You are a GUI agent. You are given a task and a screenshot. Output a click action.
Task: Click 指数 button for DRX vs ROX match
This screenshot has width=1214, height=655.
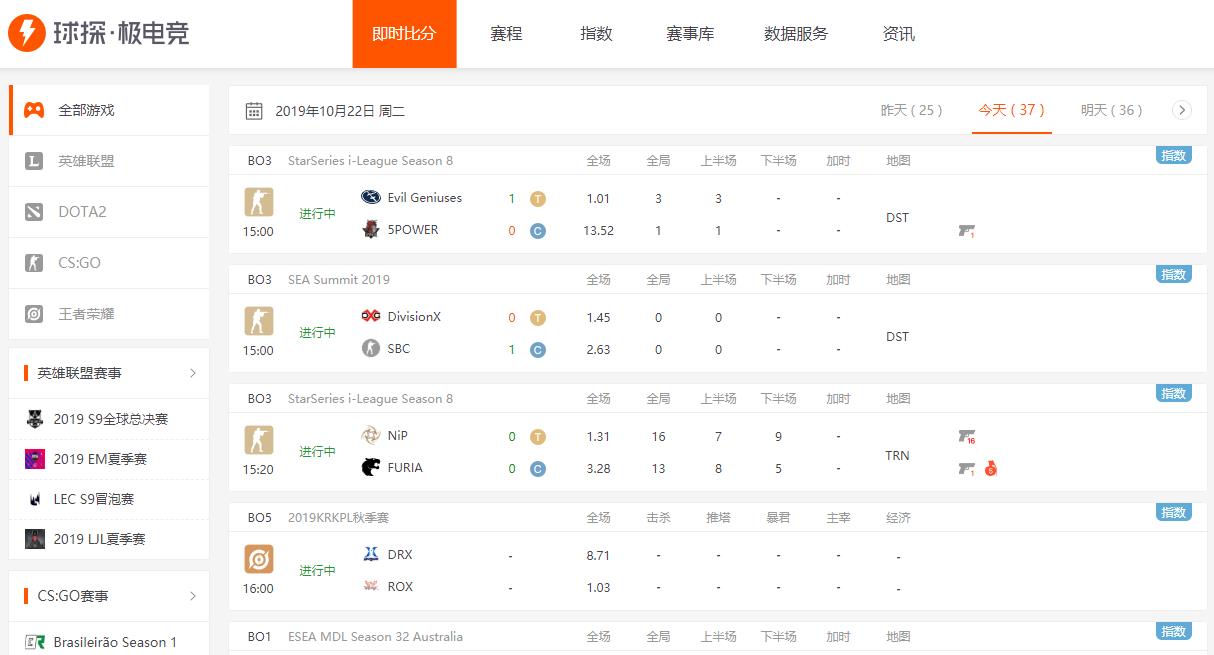(1174, 513)
